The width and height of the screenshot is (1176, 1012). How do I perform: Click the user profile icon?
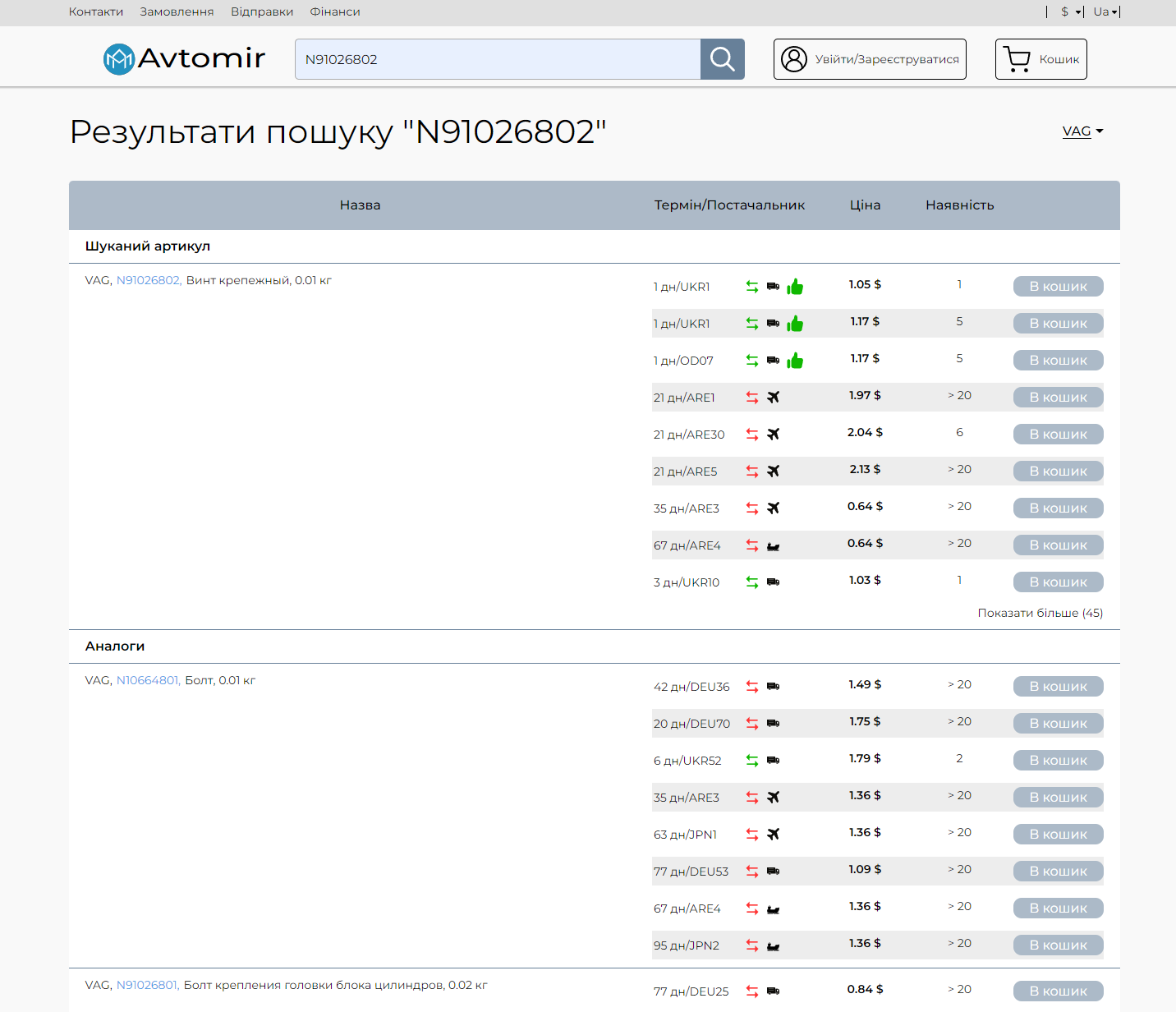[794, 59]
